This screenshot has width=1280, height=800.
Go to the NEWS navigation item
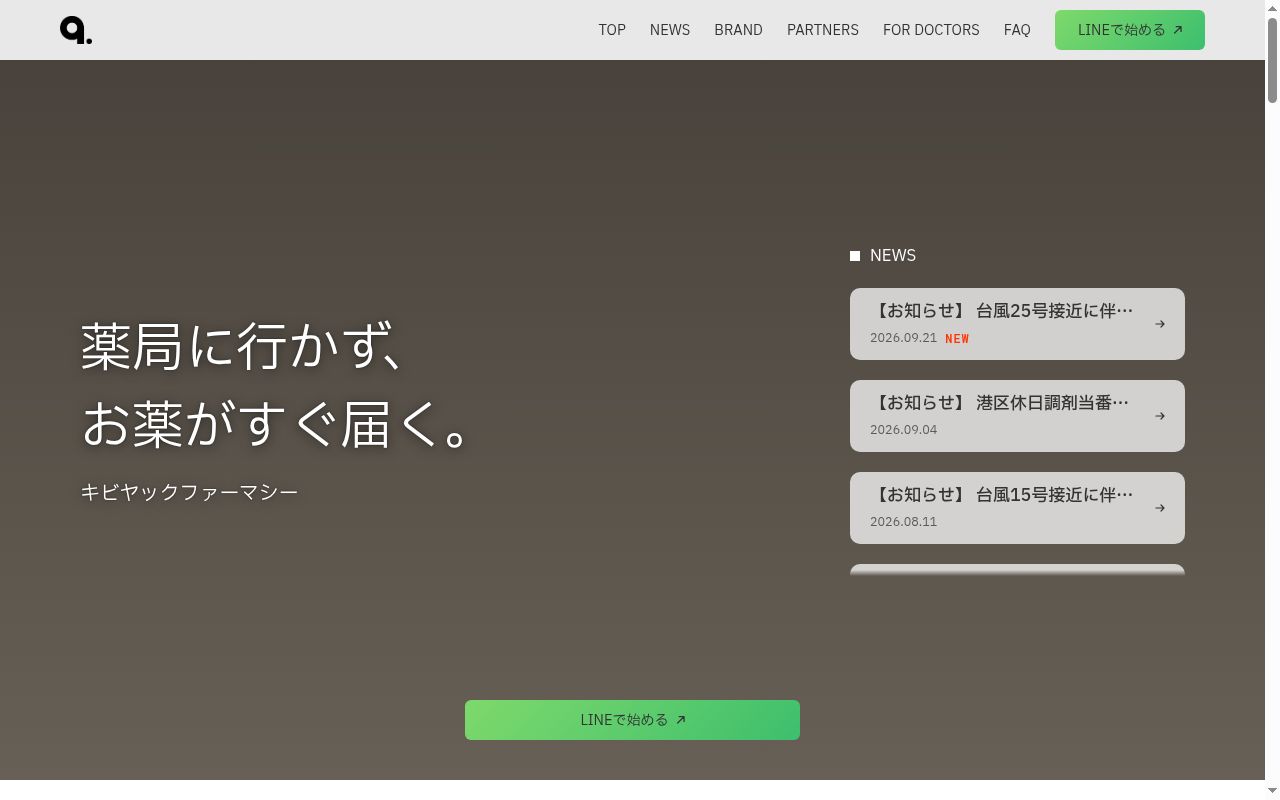click(670, 30)
